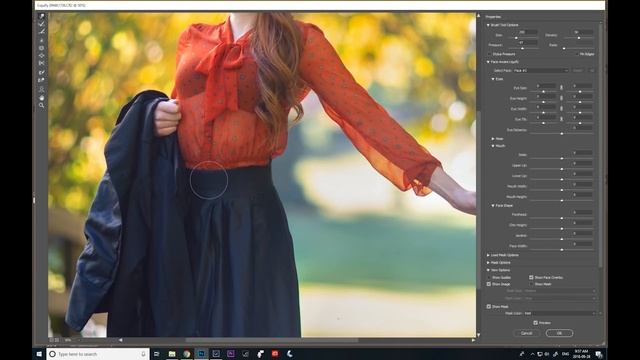Click the OK button
The height and width of the screenshot is (360, 640).
pos(559,333)
